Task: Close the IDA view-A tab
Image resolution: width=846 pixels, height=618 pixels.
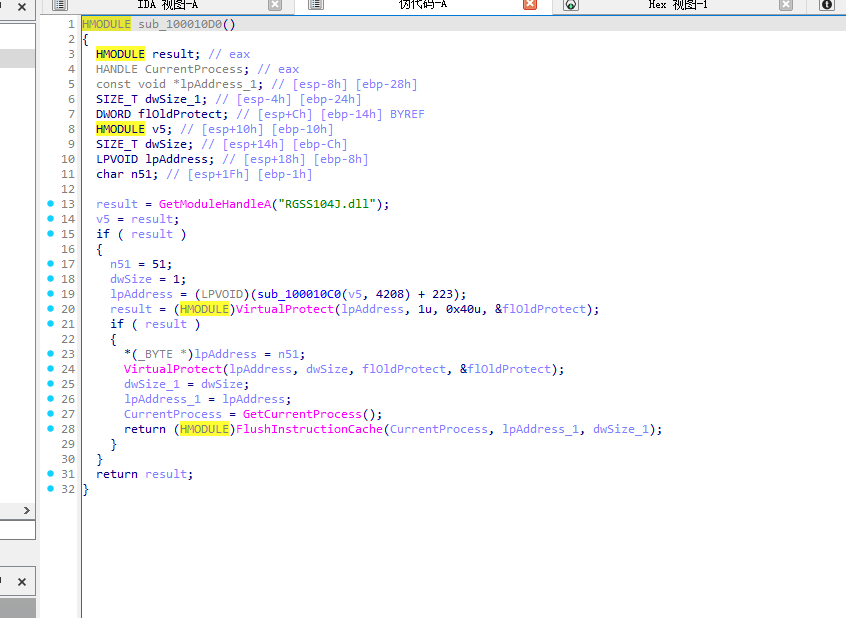Action: (x=275, y=5)
